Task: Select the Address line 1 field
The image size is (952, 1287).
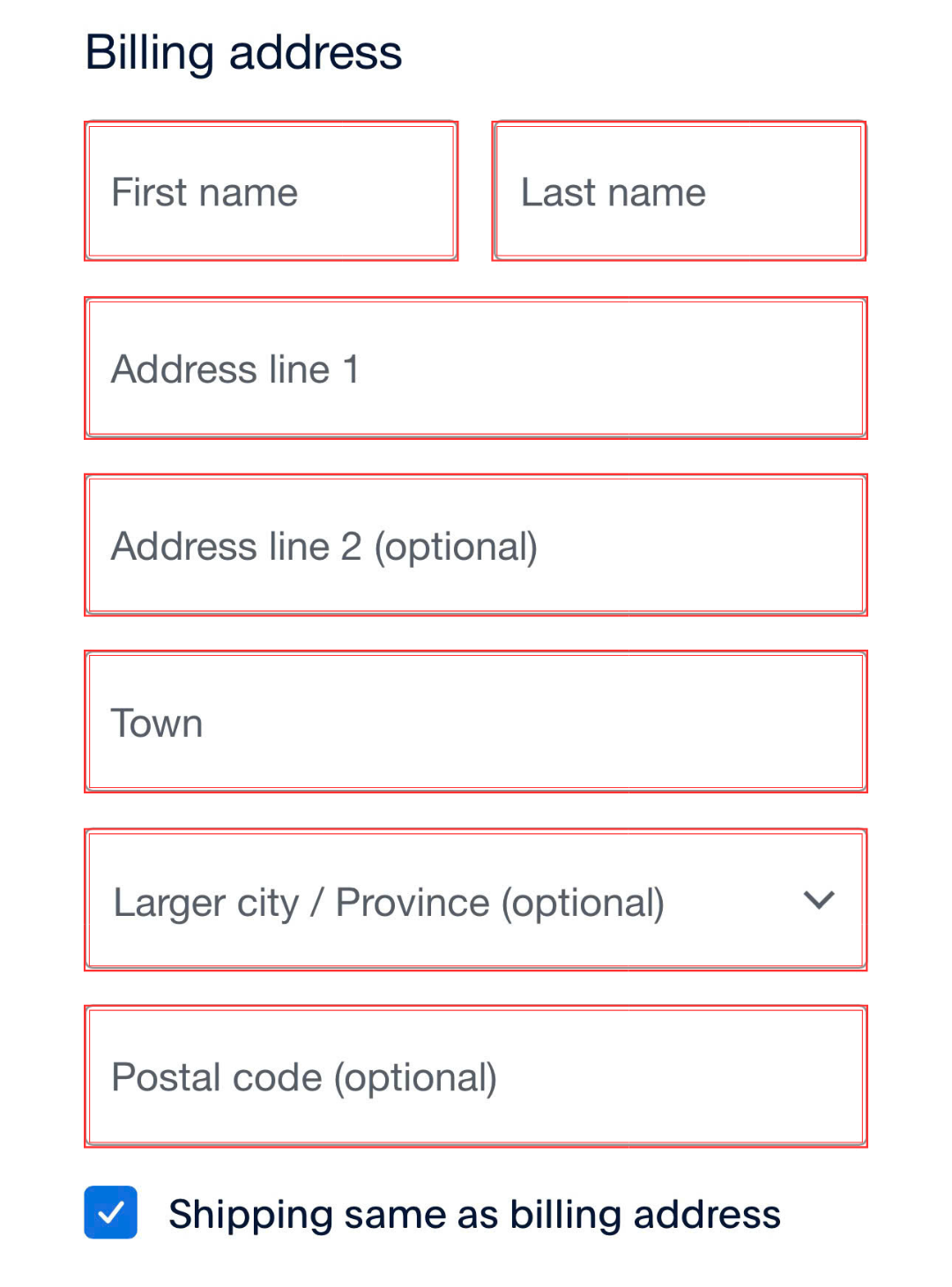Action: click(x=476, y=368)
